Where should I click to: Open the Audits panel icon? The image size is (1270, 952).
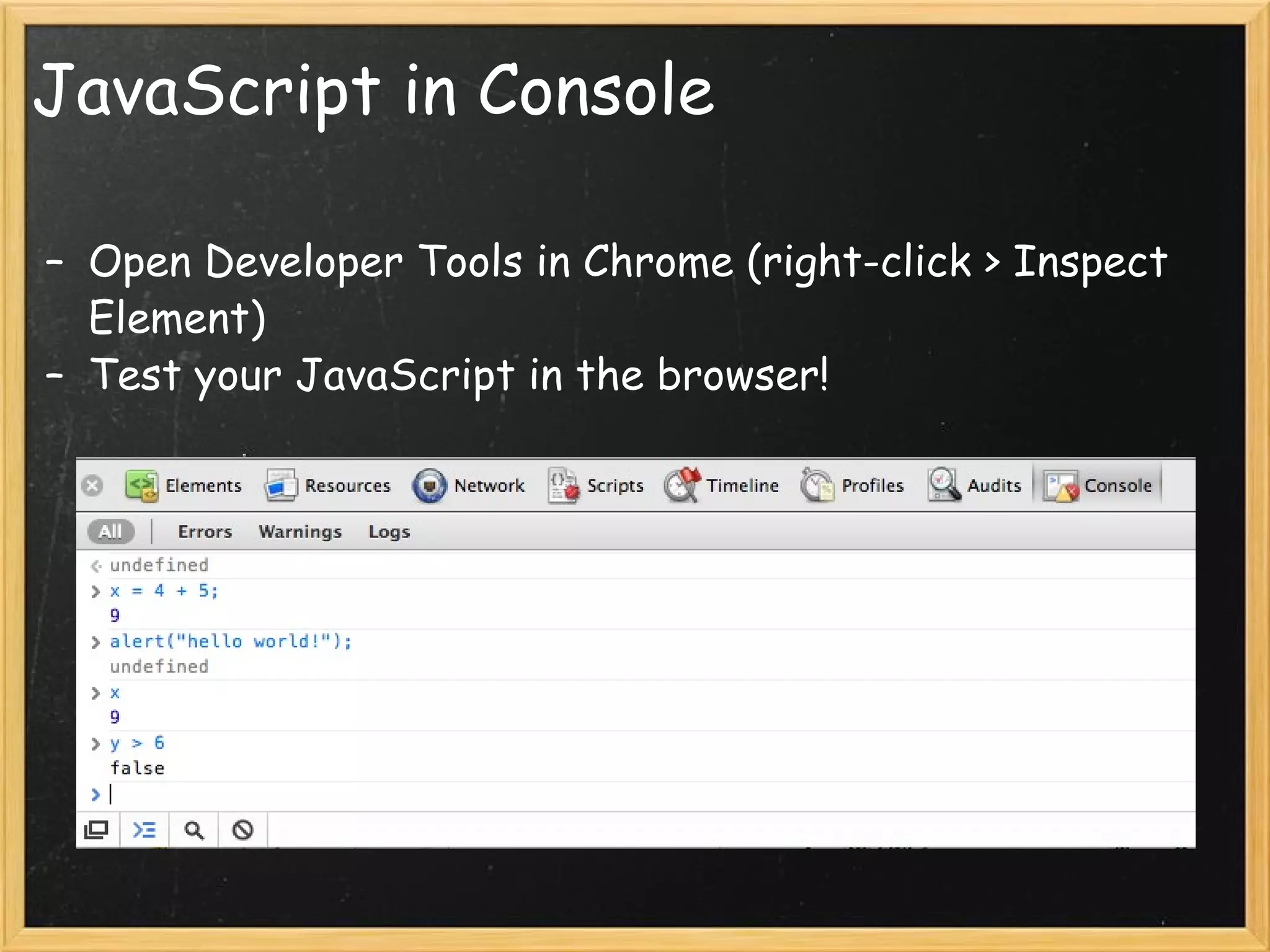tap(944, 485)
